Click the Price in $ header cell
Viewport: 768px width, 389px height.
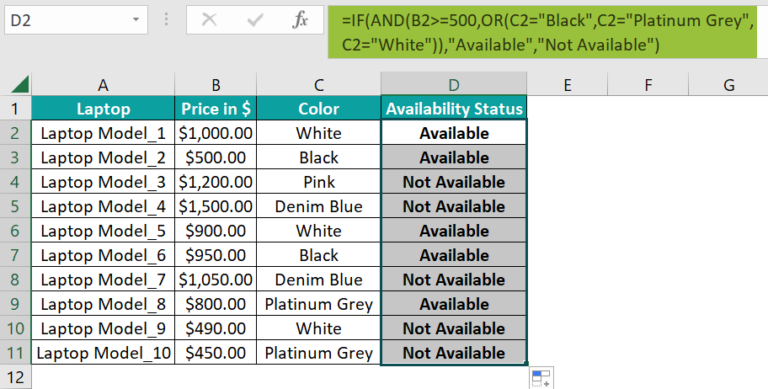tap(216, 108)
